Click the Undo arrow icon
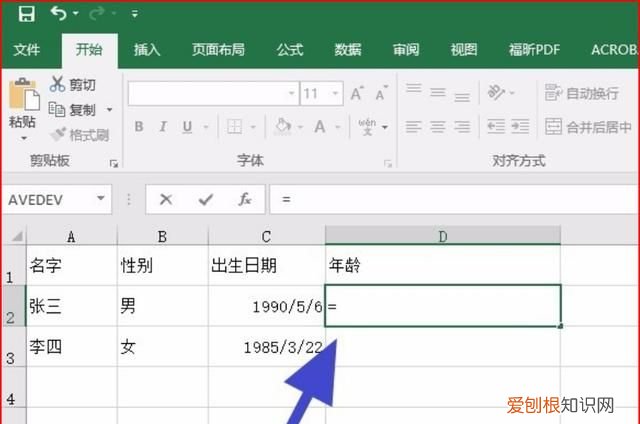 pos(58,13)
